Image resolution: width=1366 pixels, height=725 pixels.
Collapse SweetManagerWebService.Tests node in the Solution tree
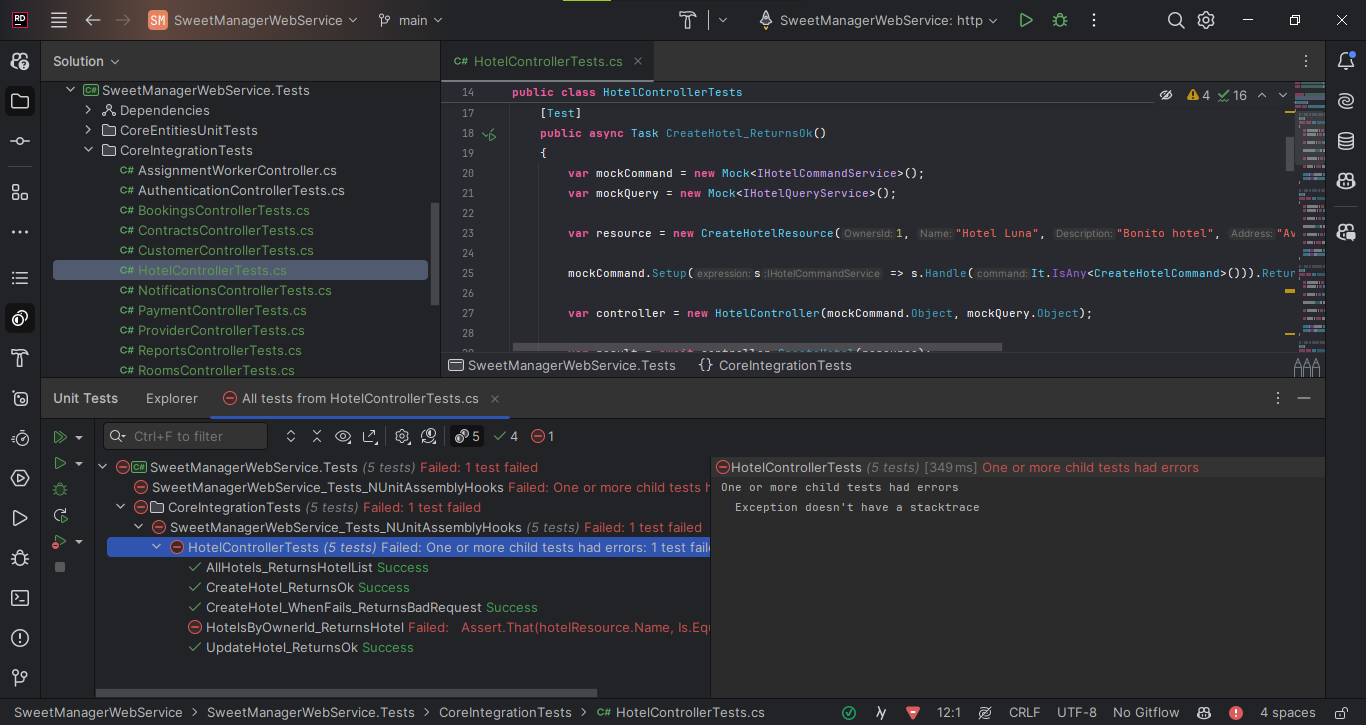[70, 91]
